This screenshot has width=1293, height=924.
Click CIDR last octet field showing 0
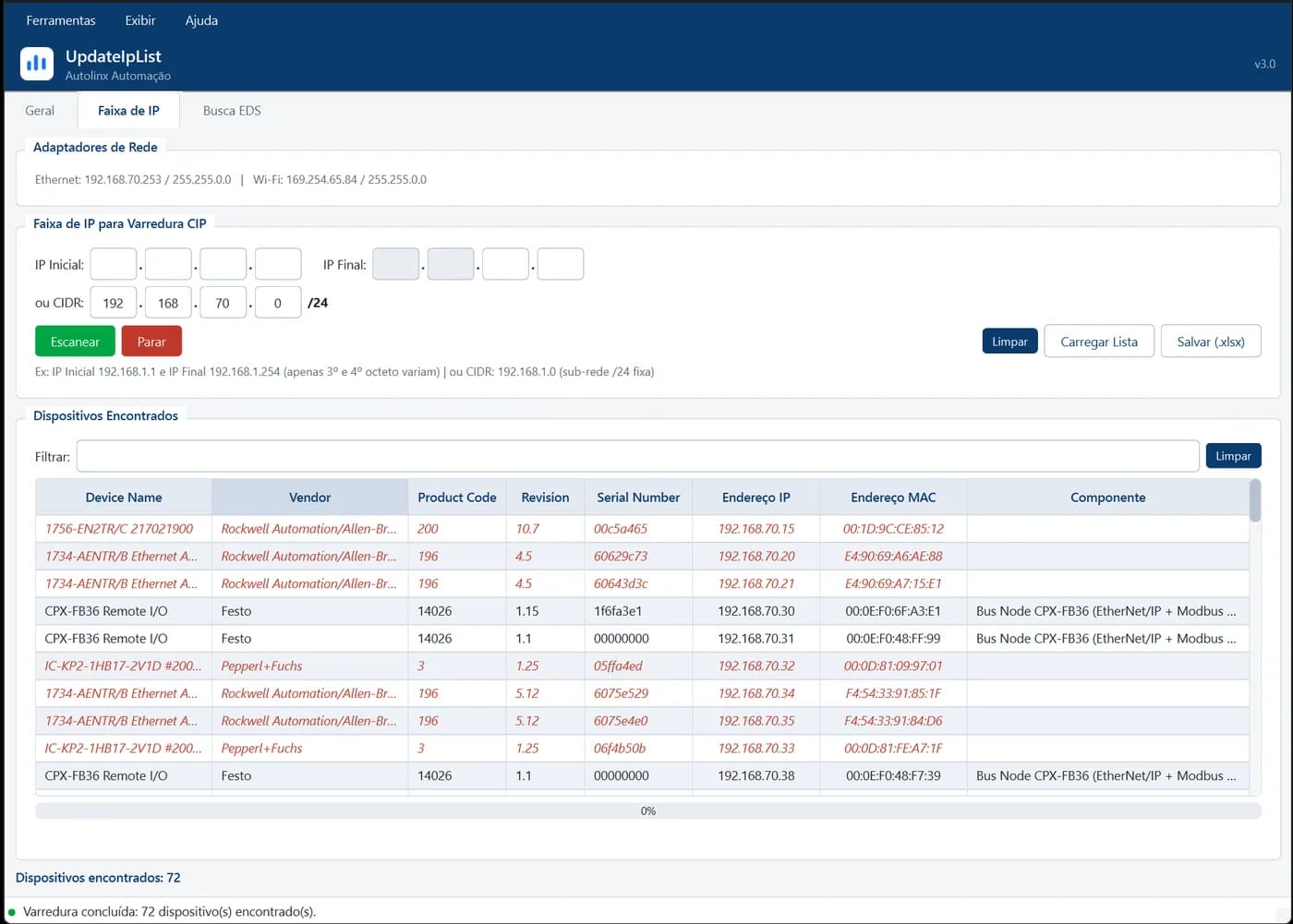(278, 303)
